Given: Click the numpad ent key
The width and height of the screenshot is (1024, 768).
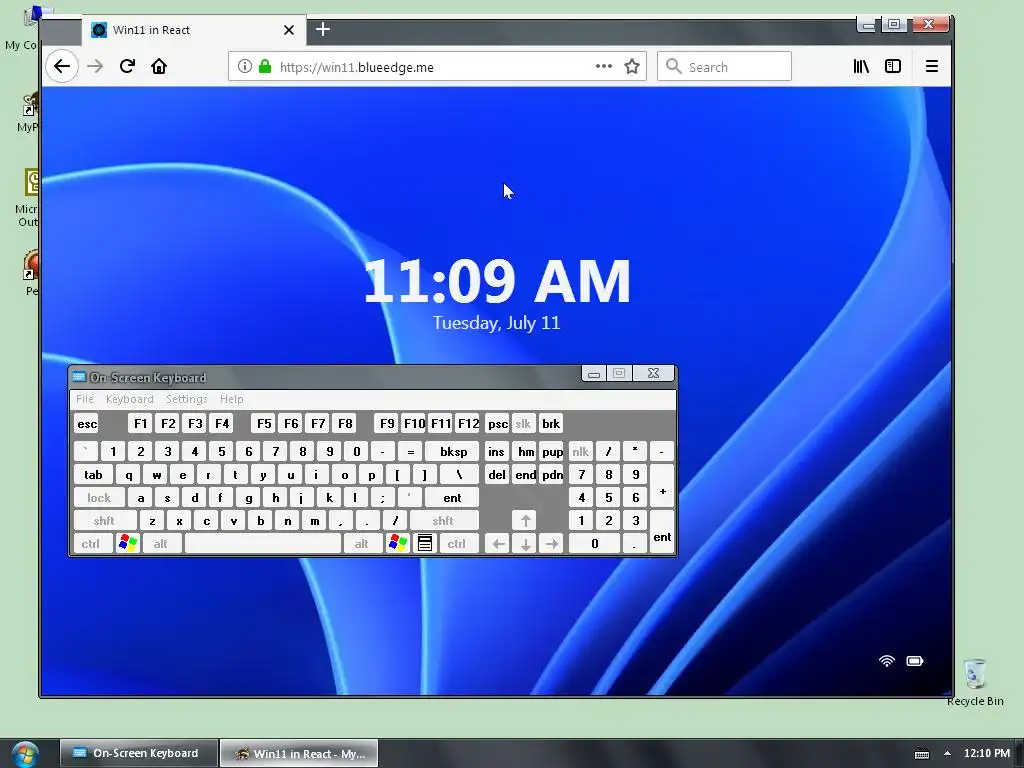Looking at the screenshot, I should (x=662, y=533).
